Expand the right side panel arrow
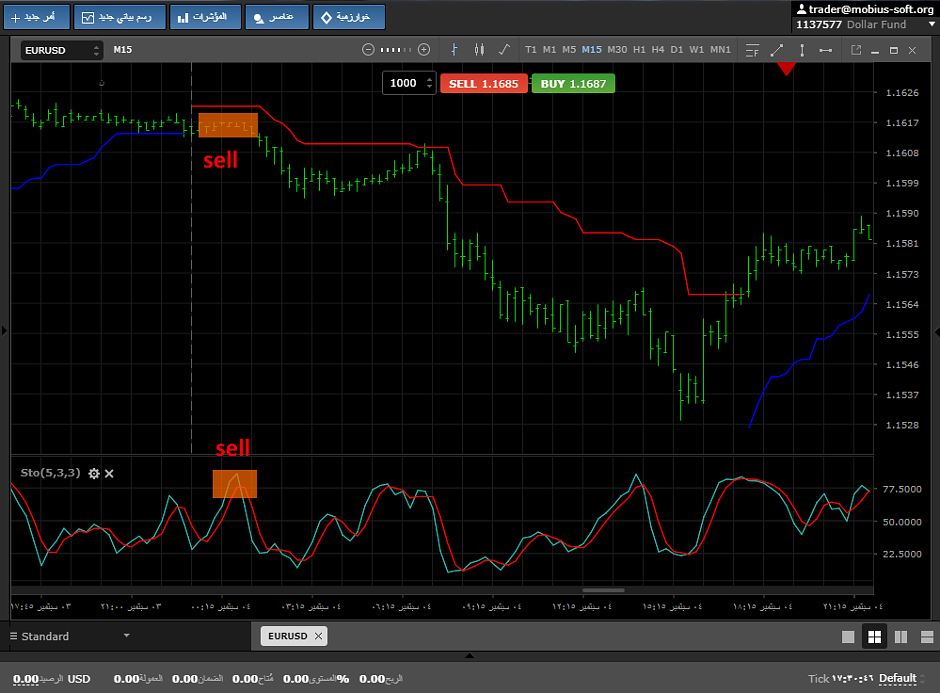The image size is (940, 693). tap(936, 330)
